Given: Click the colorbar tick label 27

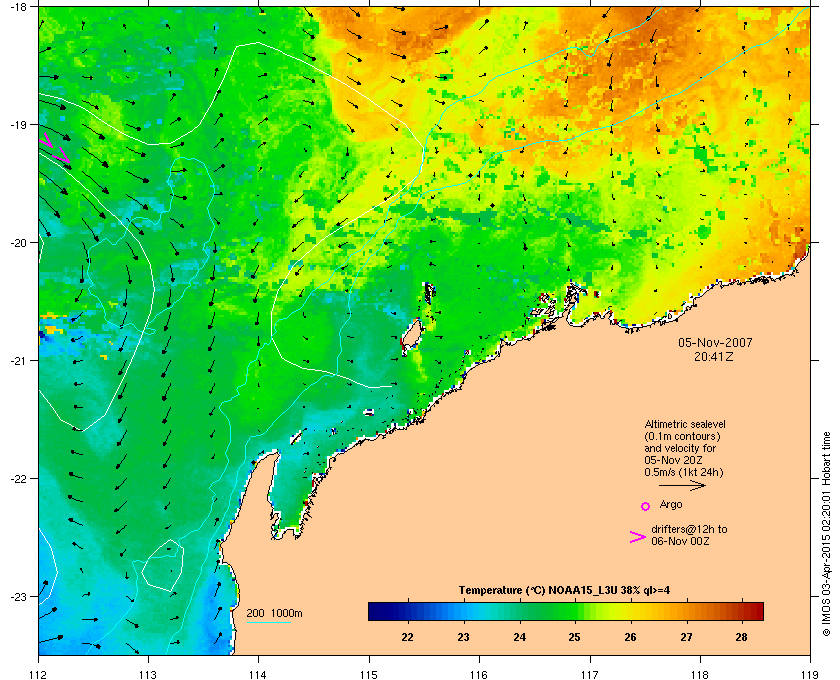Looking at the screenshot, I should pyautogui.click(x=686, y=637).
